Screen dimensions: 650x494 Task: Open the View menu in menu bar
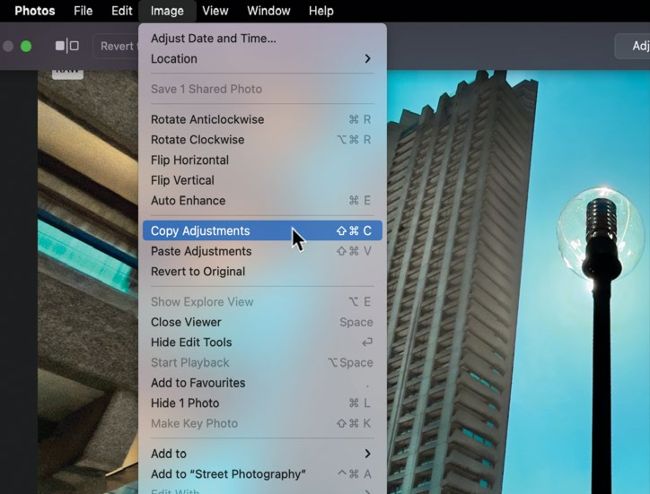coord(215,11)
